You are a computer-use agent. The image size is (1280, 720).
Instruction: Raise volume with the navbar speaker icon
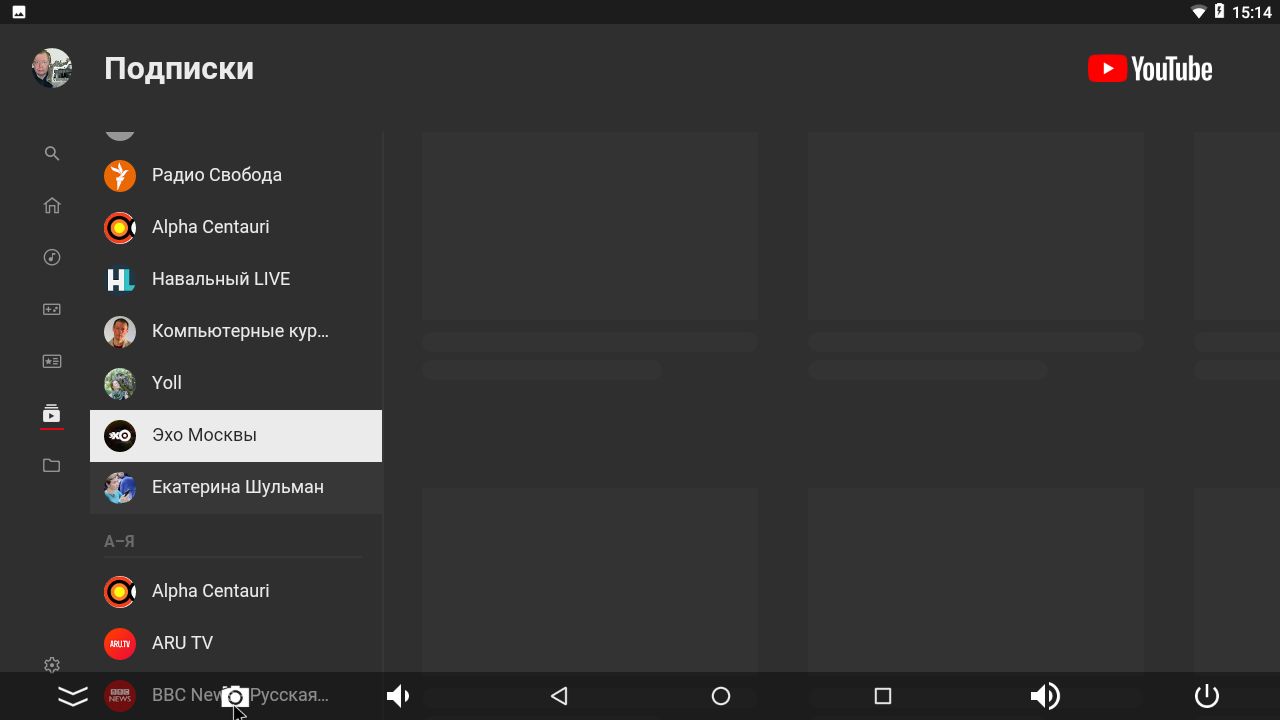(x=1045, y=696)
